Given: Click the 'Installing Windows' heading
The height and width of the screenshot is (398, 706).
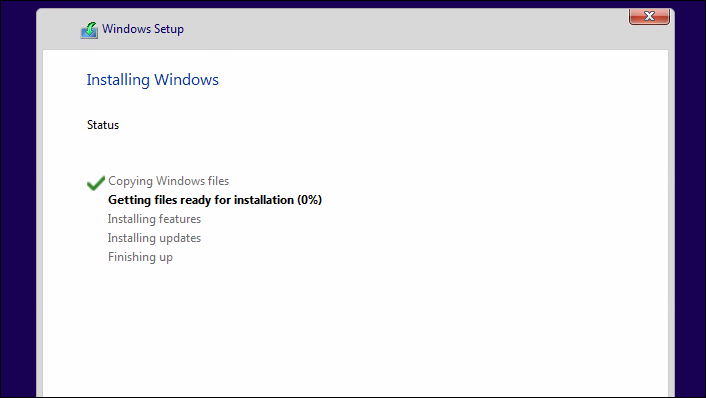Looking at the screenshot, I should tap(153, 80).
